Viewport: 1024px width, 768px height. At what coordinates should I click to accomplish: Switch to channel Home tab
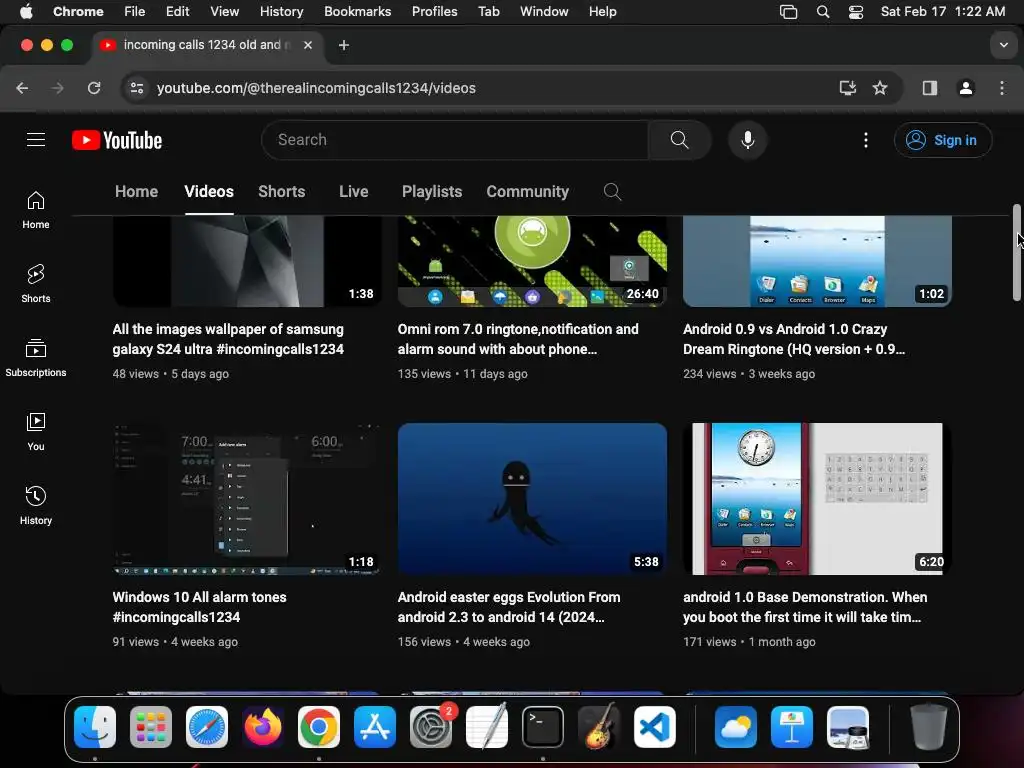pyautogui.click(x=136, y=191)
